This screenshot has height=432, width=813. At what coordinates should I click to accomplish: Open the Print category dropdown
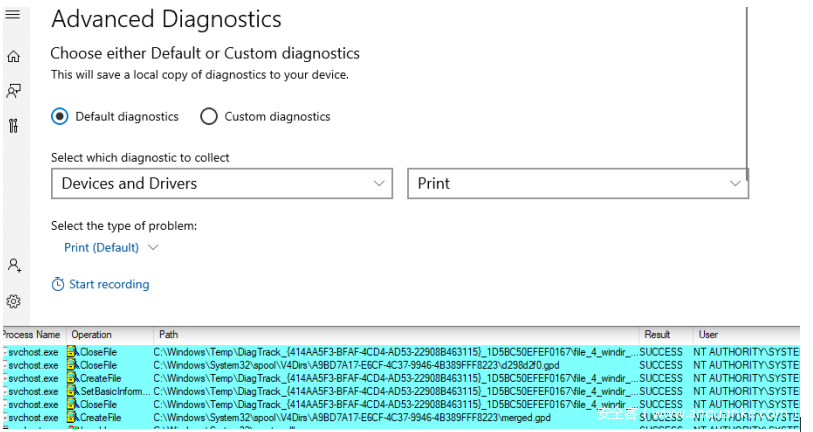577,184
